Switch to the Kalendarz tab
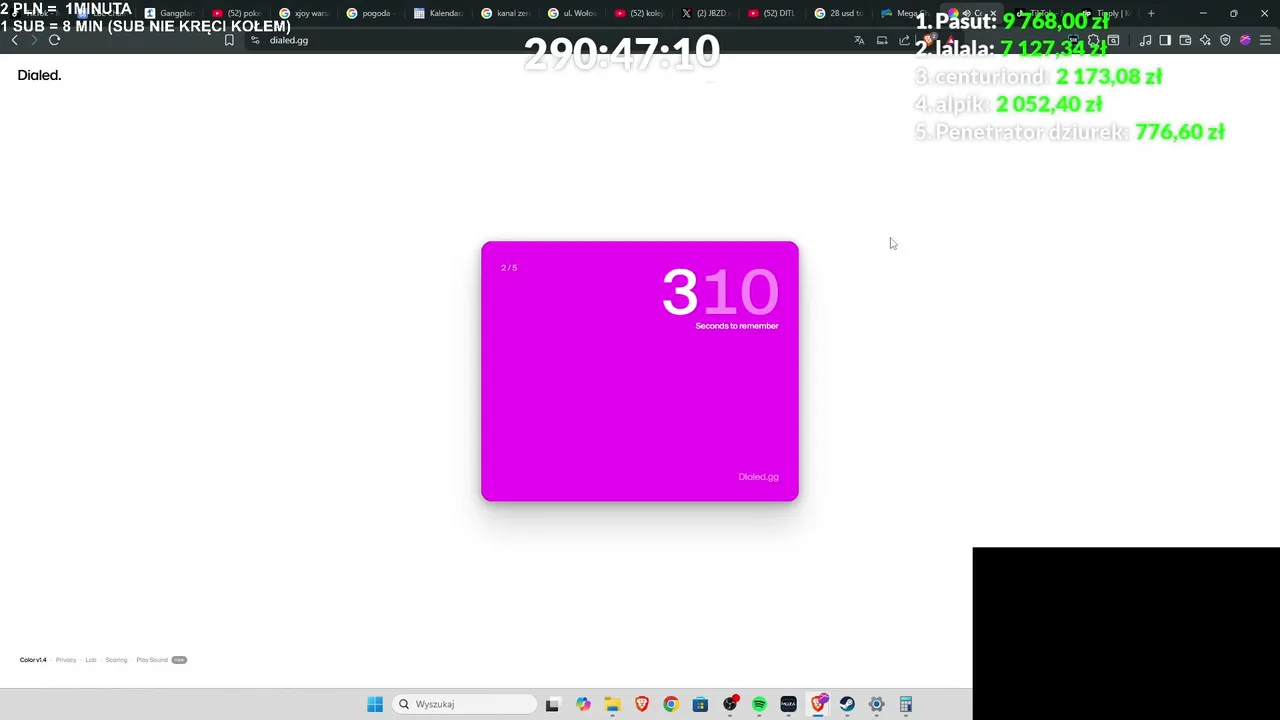The width and height of the screenshot is (1280, 720). [x=438, y=13]
